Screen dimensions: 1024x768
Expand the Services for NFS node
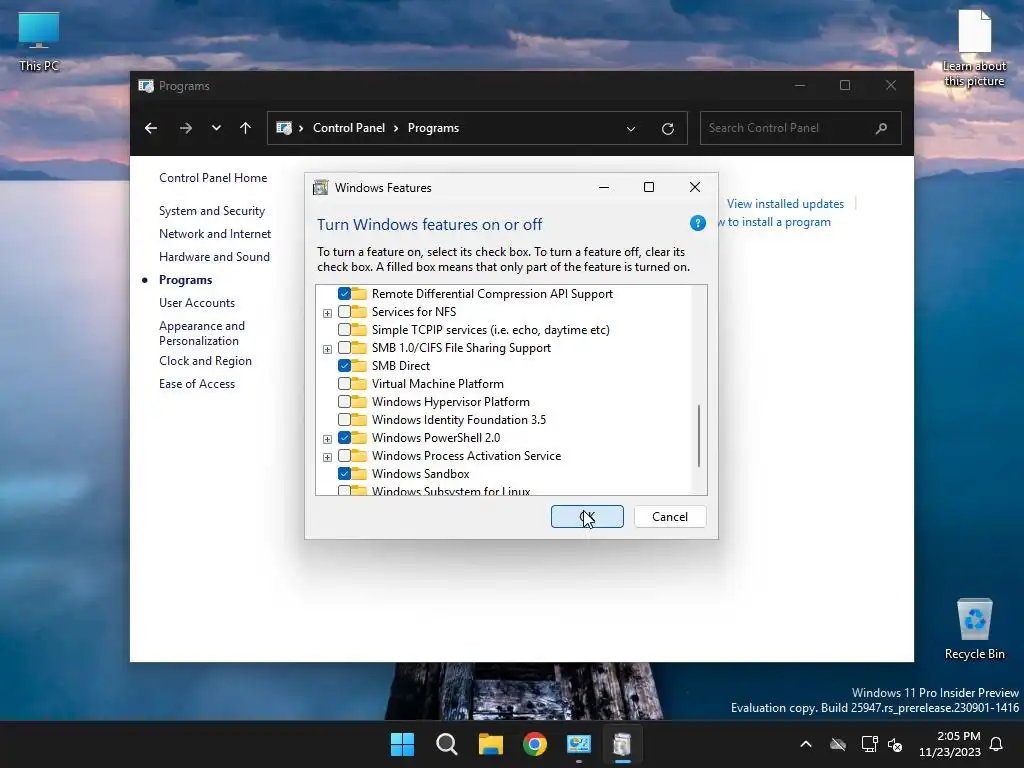click(x=327, y=313)
